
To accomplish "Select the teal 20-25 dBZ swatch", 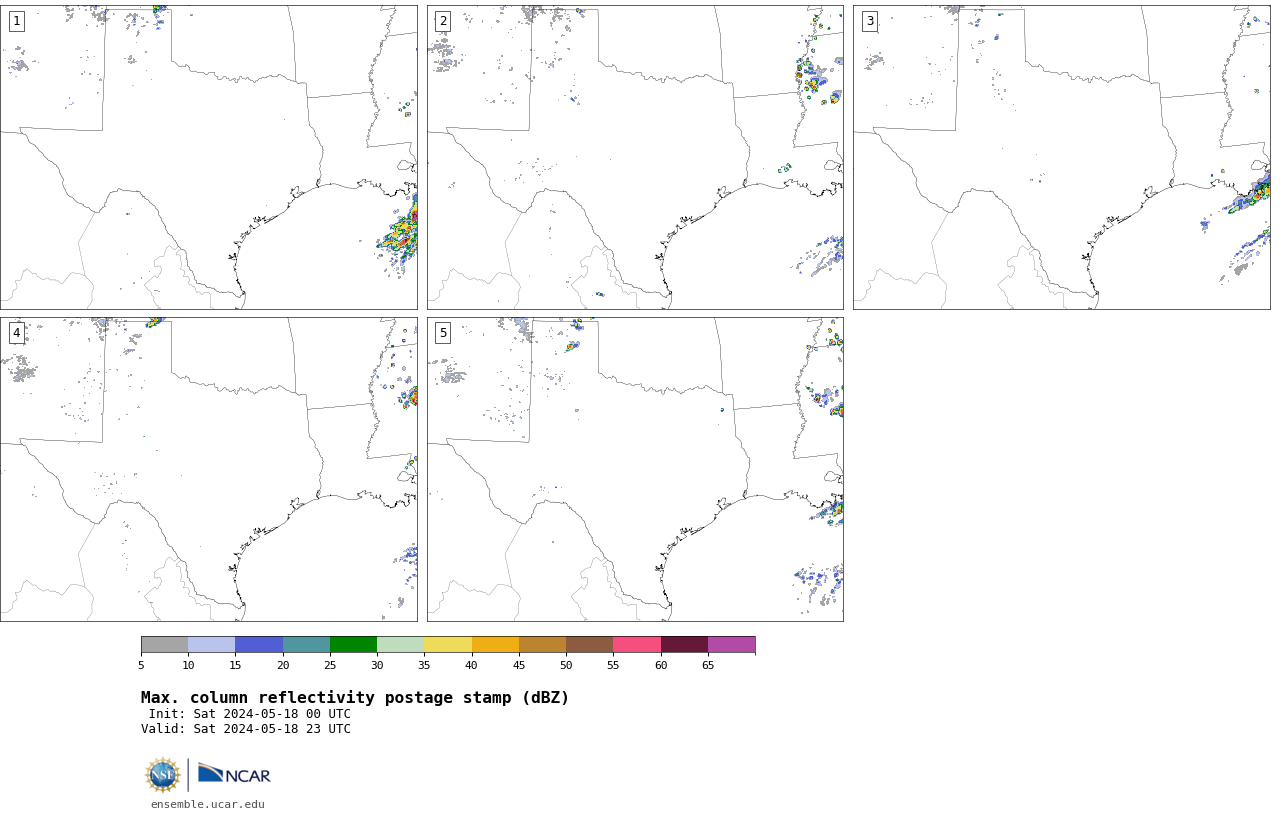I will (x=306, y=645).
